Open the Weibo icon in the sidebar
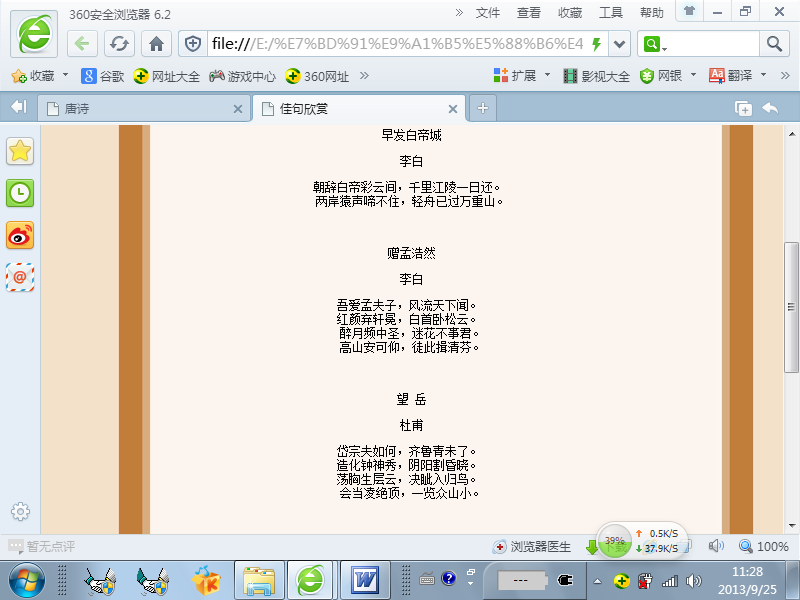 point(20,235)
